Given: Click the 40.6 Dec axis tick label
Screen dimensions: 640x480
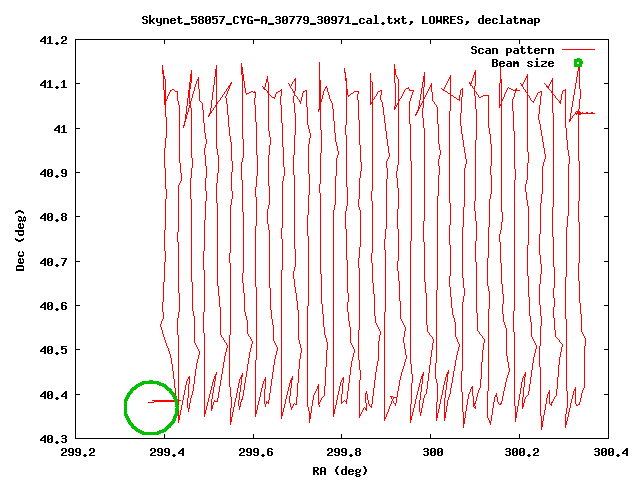Looking at the screenshot, I should click(53, 306).
